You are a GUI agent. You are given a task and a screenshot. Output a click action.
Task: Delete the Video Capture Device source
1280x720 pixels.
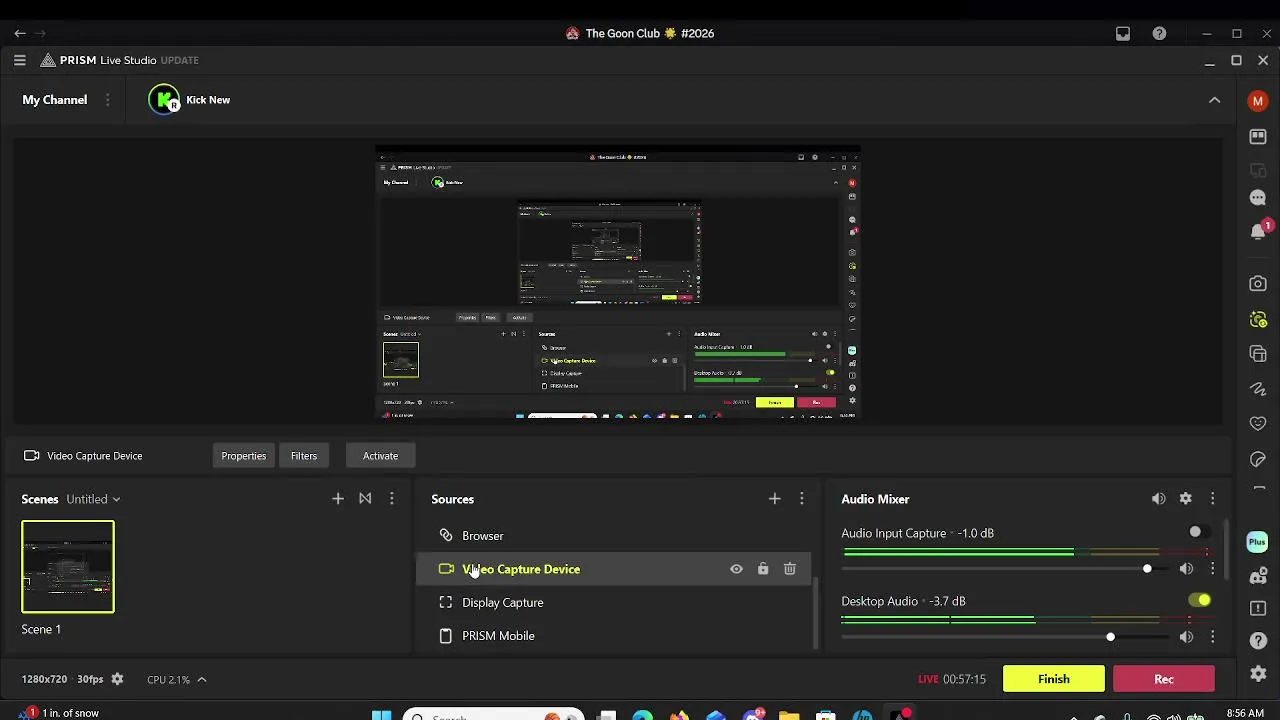[x=790, y=569]
